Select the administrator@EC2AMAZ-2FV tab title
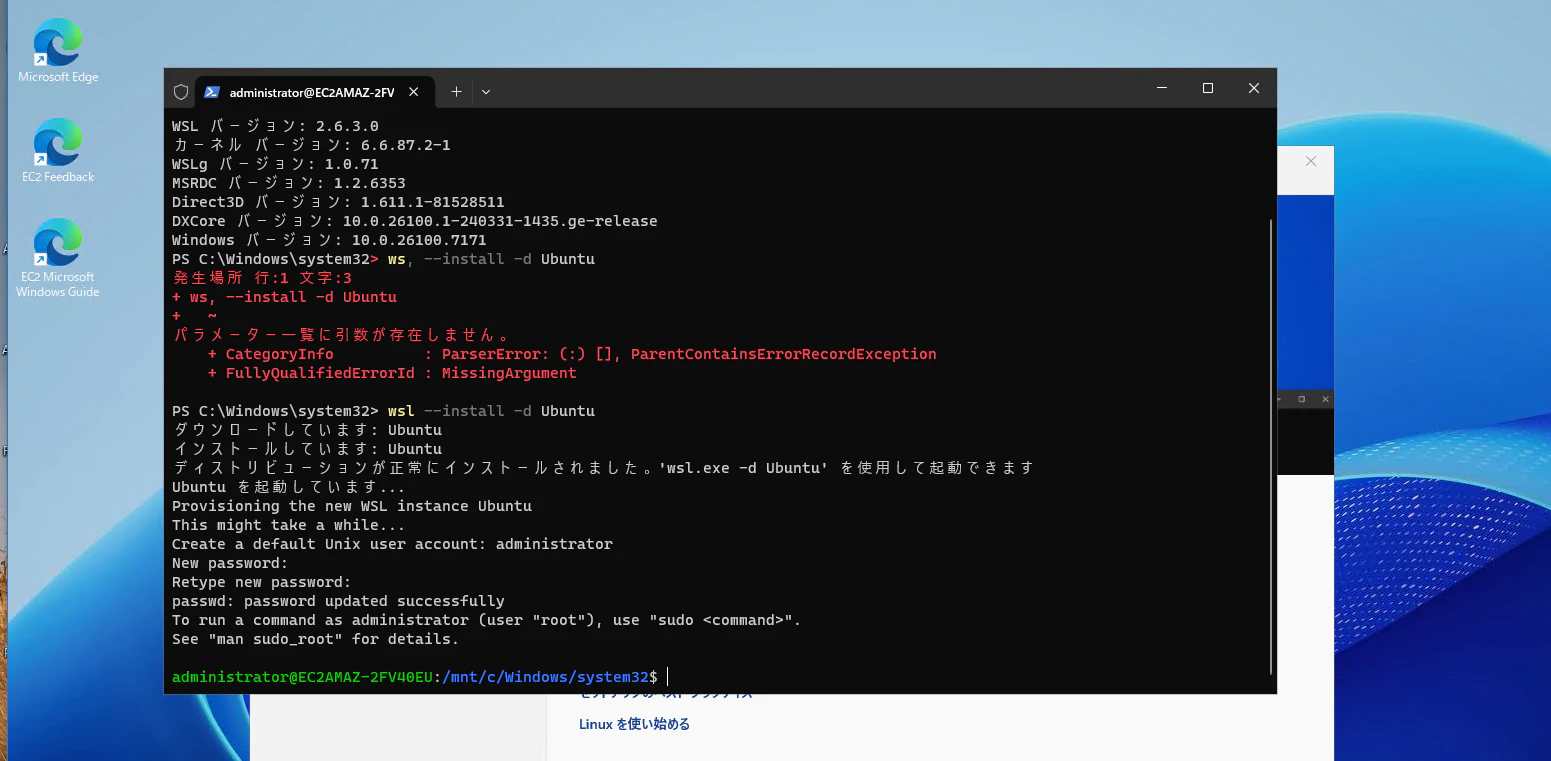Image resolution: width=1551 pixels, height=761 pixels. tap(312, 92)
